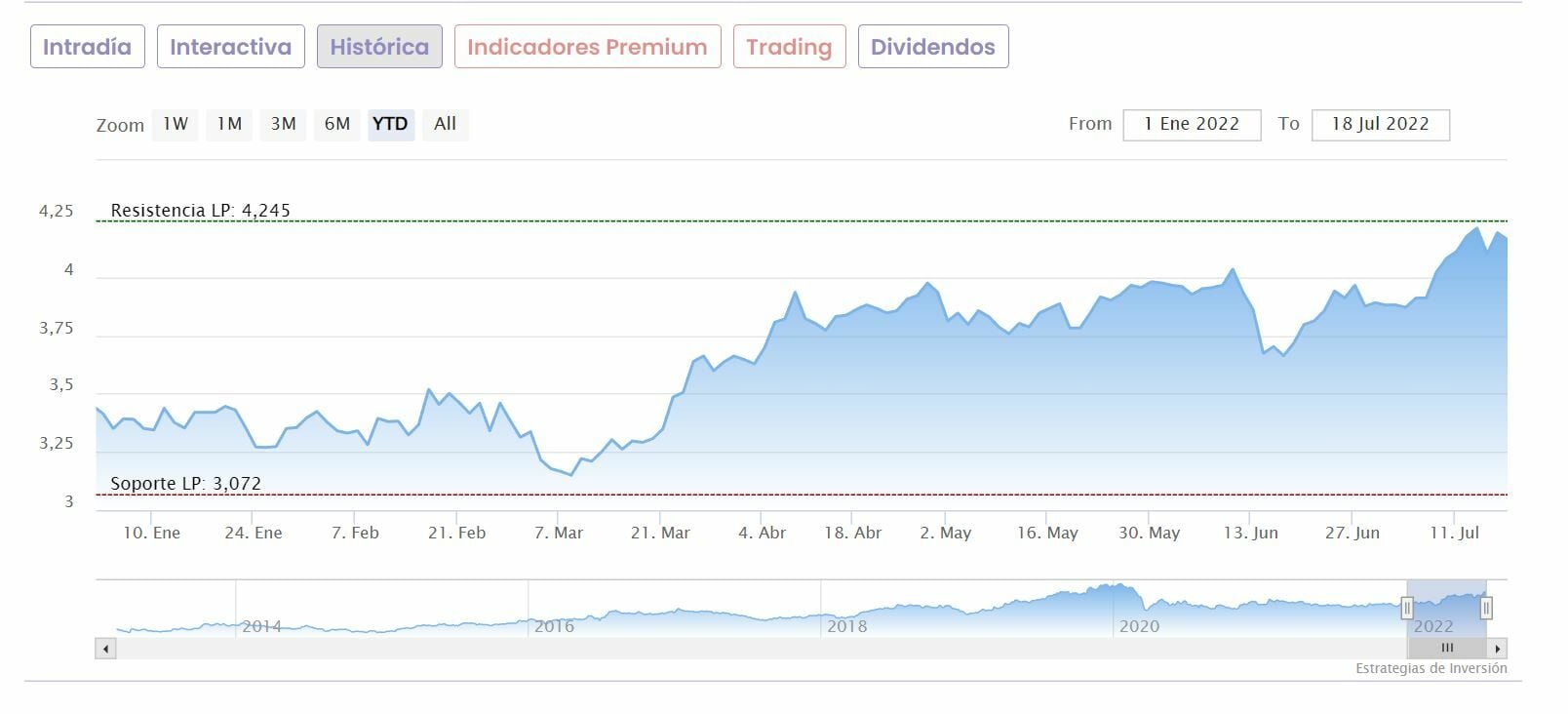Activate the YTD zoom button
1568x714 pixels.
click(391, 124)
